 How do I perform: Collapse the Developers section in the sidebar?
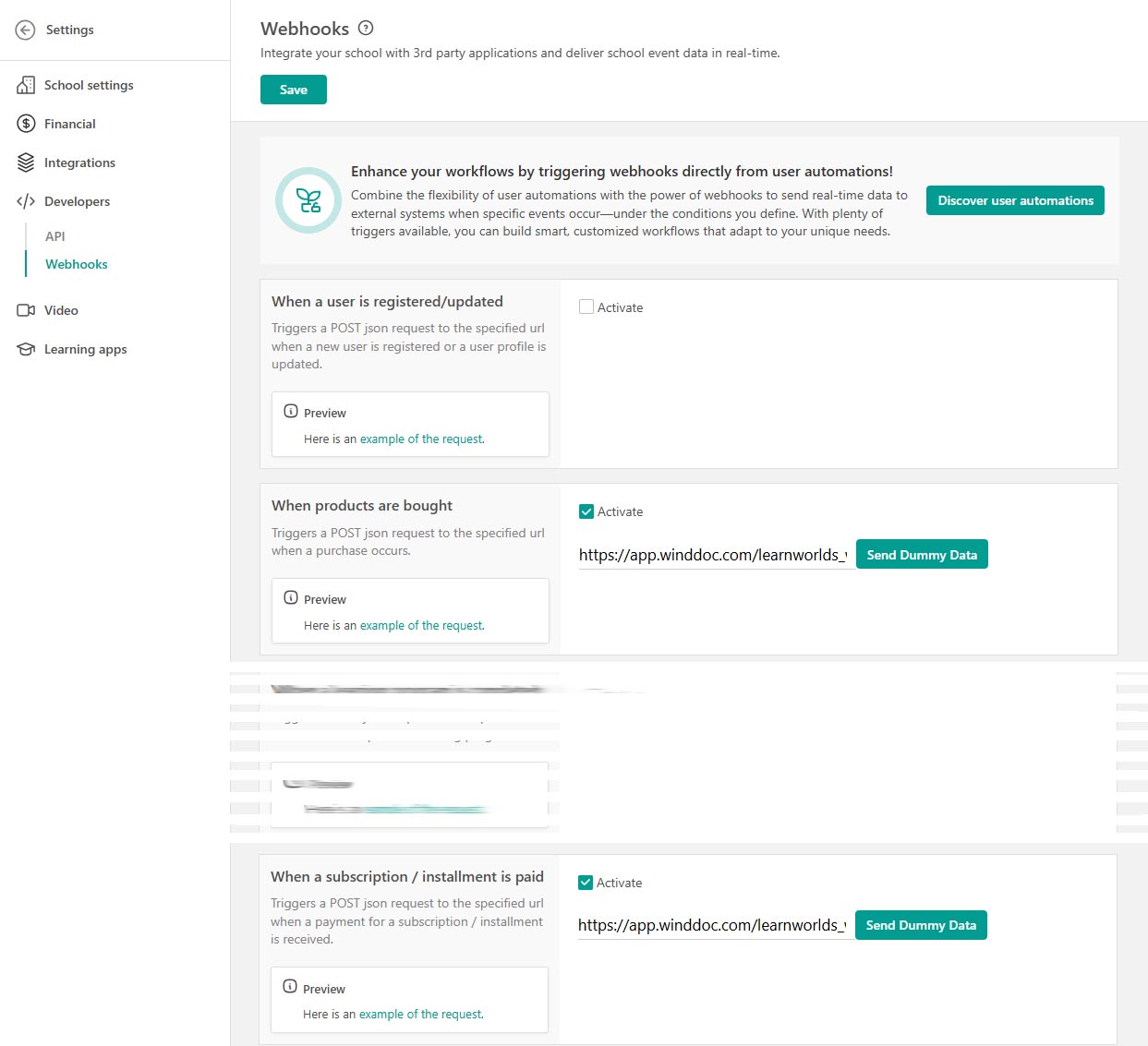pos(77,201)
